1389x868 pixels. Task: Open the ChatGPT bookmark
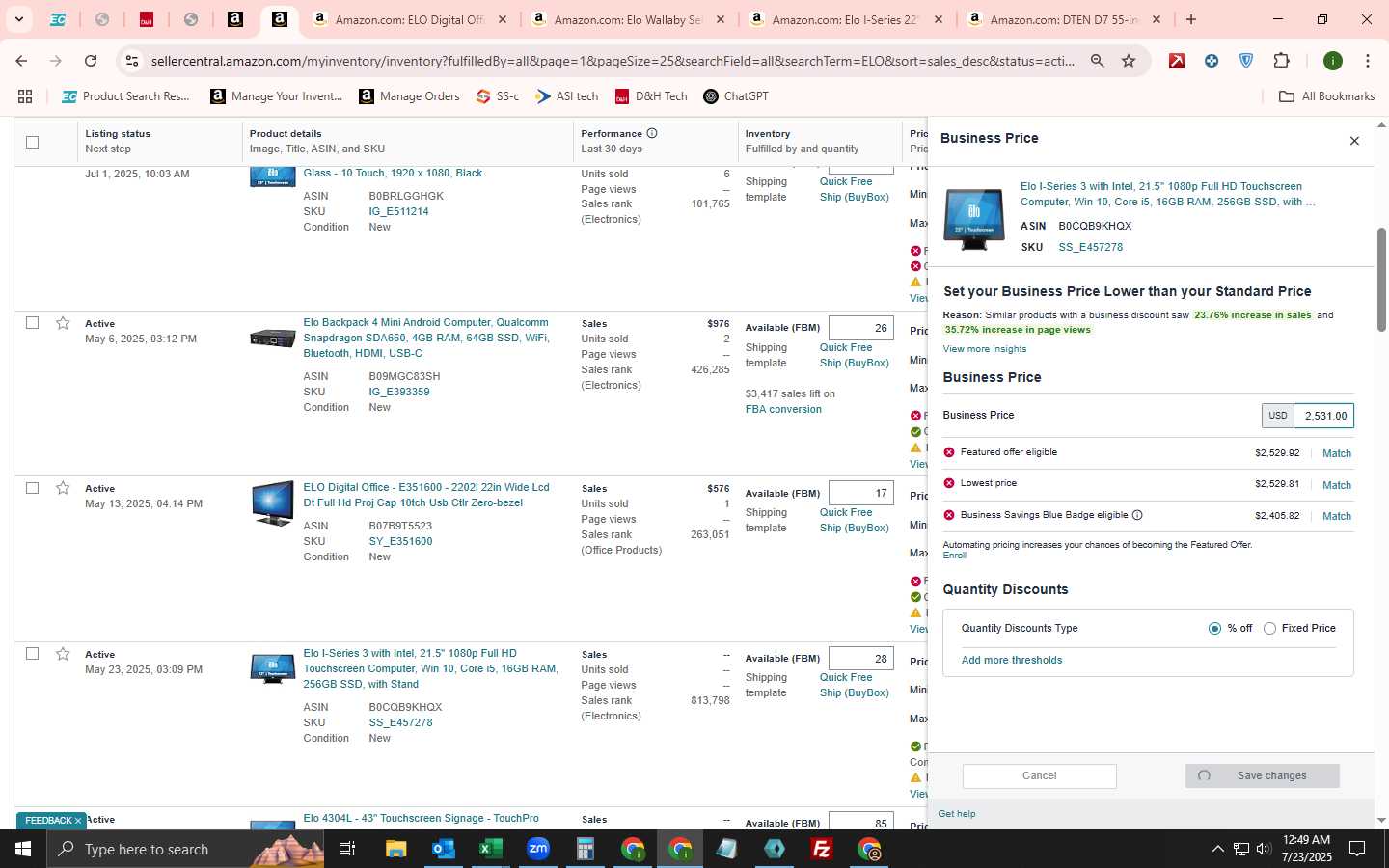[736, 96]
